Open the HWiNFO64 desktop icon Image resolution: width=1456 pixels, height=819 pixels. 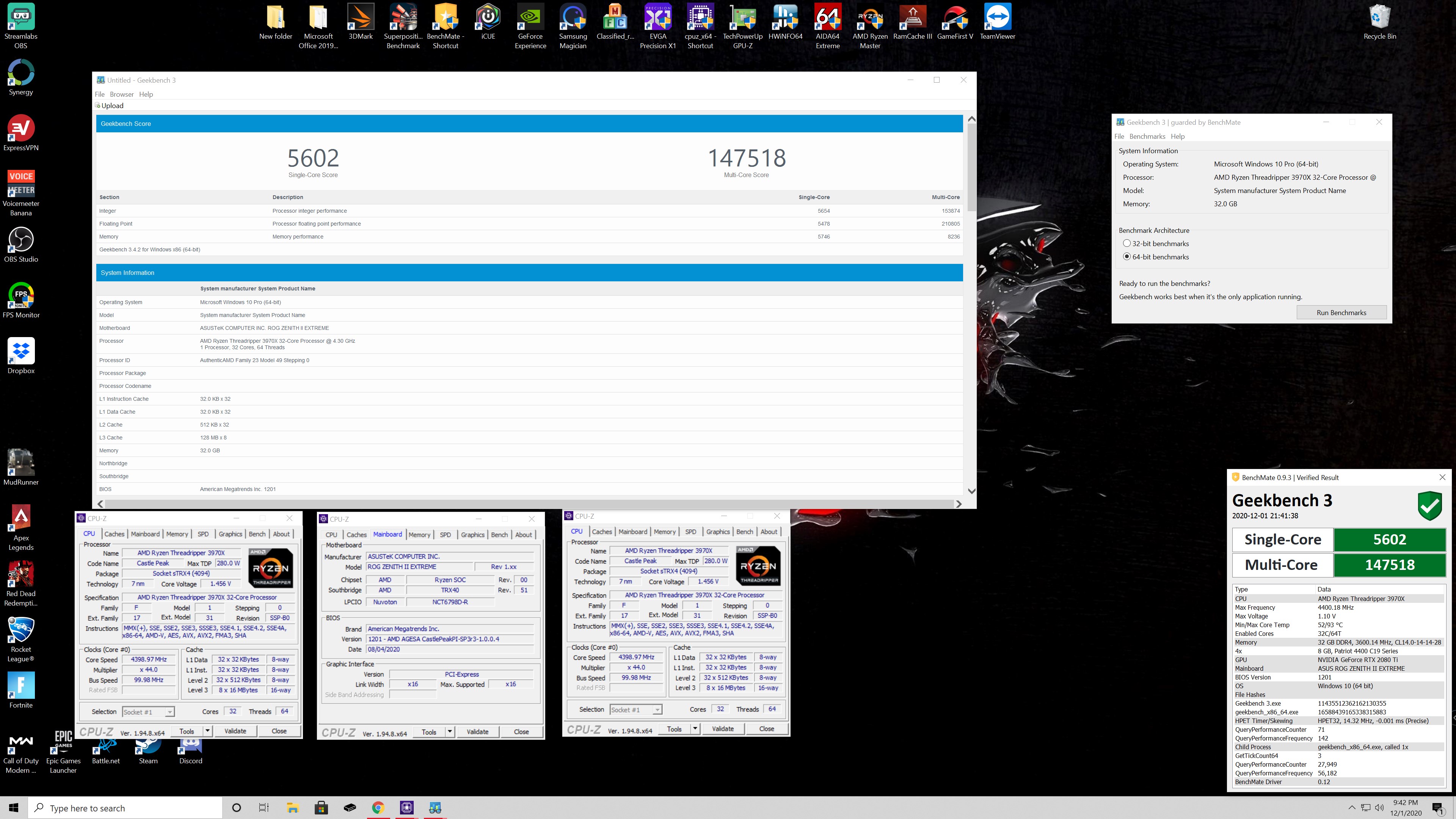(785, 22)
